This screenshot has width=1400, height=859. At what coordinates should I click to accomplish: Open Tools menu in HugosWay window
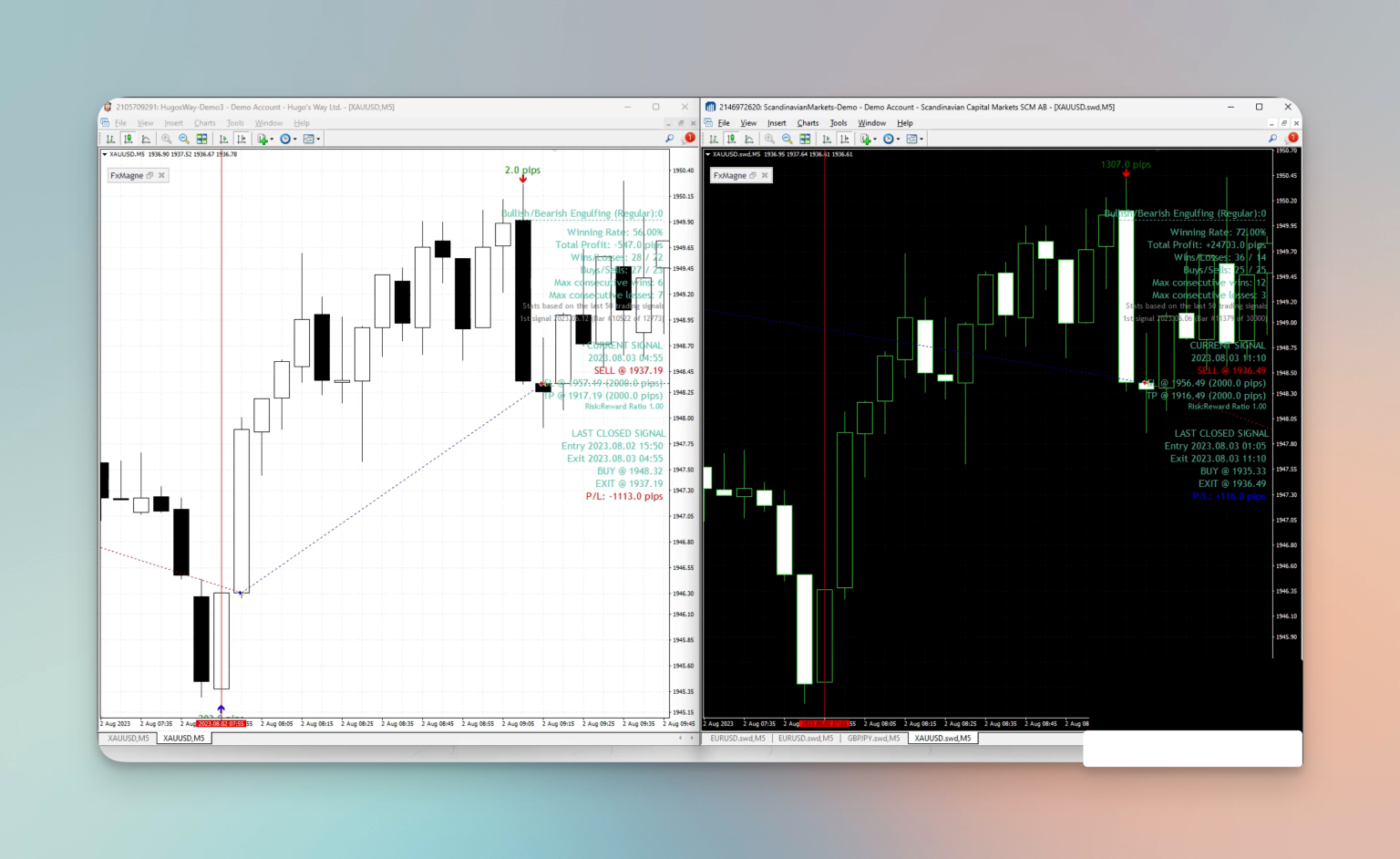[235, 123]
